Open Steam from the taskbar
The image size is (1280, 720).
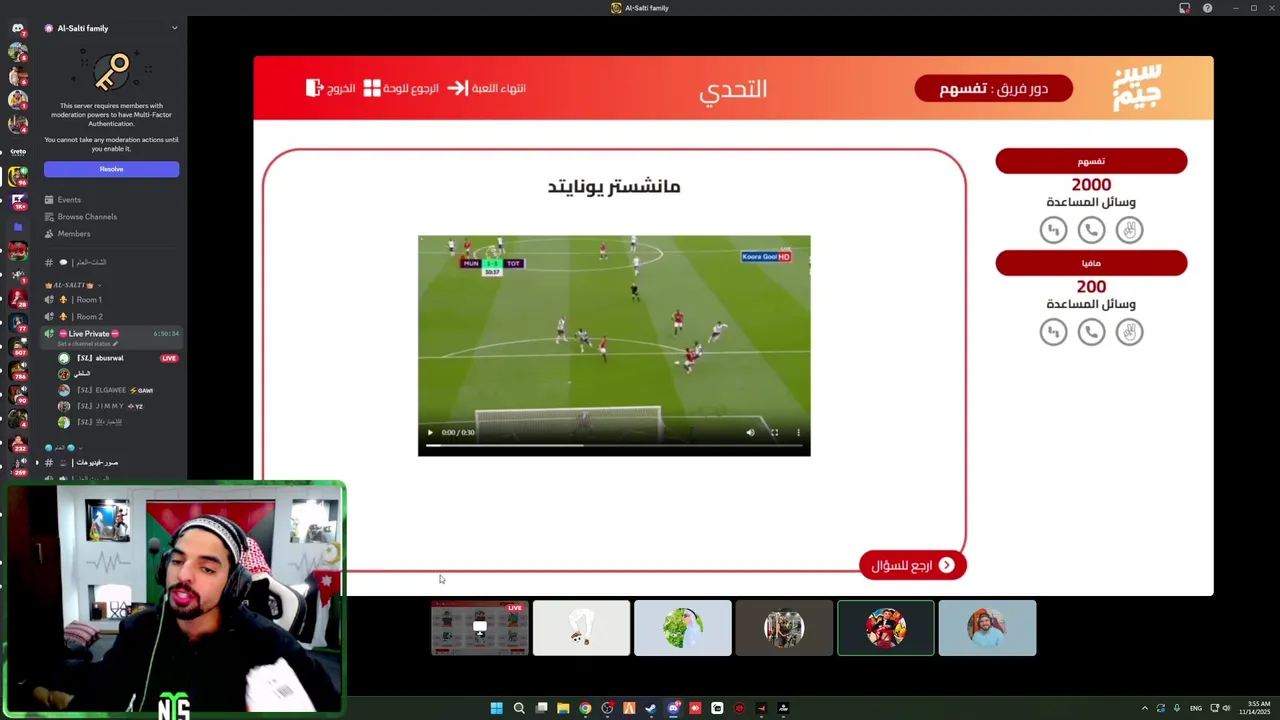pyautogui.click(x=651, y=708)
